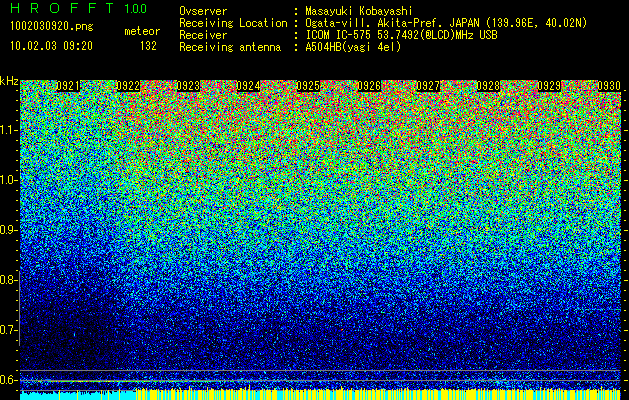Click the 'Receiver' field label

coord(203,35)
